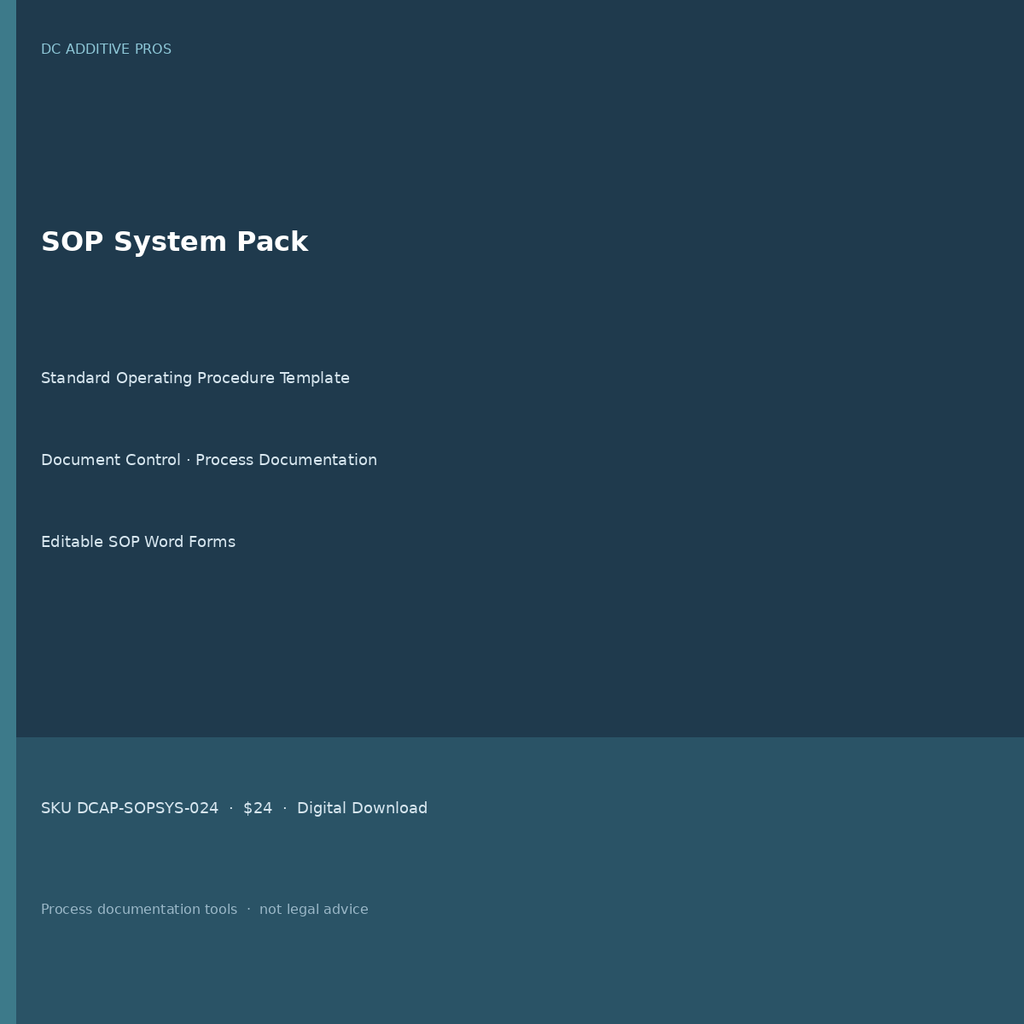This screenshot has width=1024, height=1024.
Task: Click the not legal advice disclaimer
Action: tap(313, 909)
